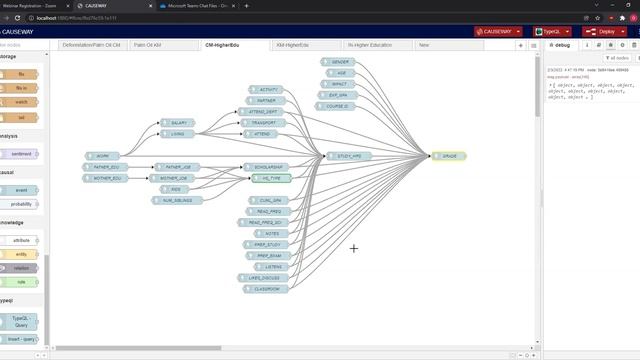640x360 pixels.
Task: Reset canvas zoom with circle icon
Action: (x=527, y=356)
